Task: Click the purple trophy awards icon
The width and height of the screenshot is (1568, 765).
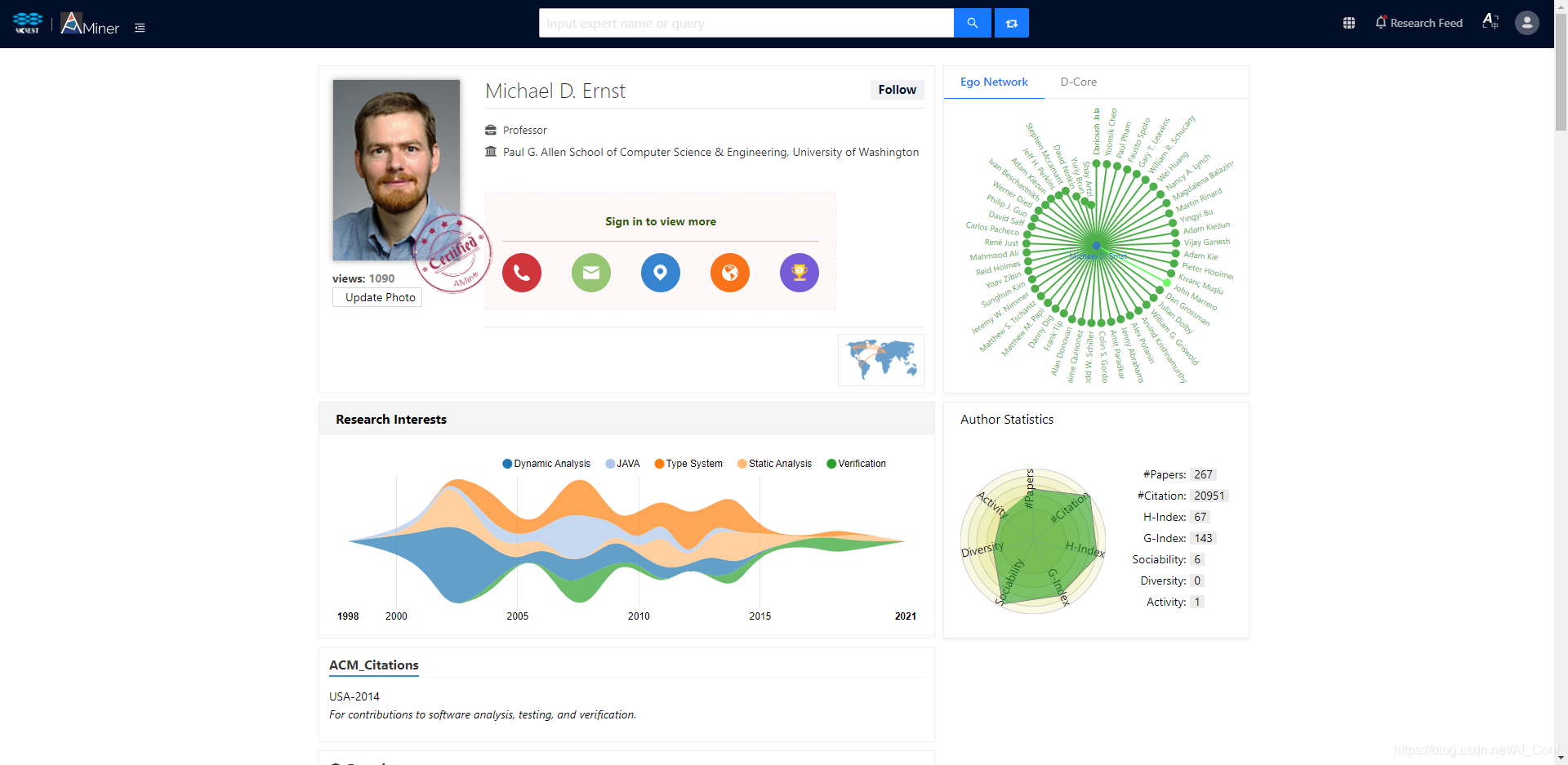Action: 800,273
